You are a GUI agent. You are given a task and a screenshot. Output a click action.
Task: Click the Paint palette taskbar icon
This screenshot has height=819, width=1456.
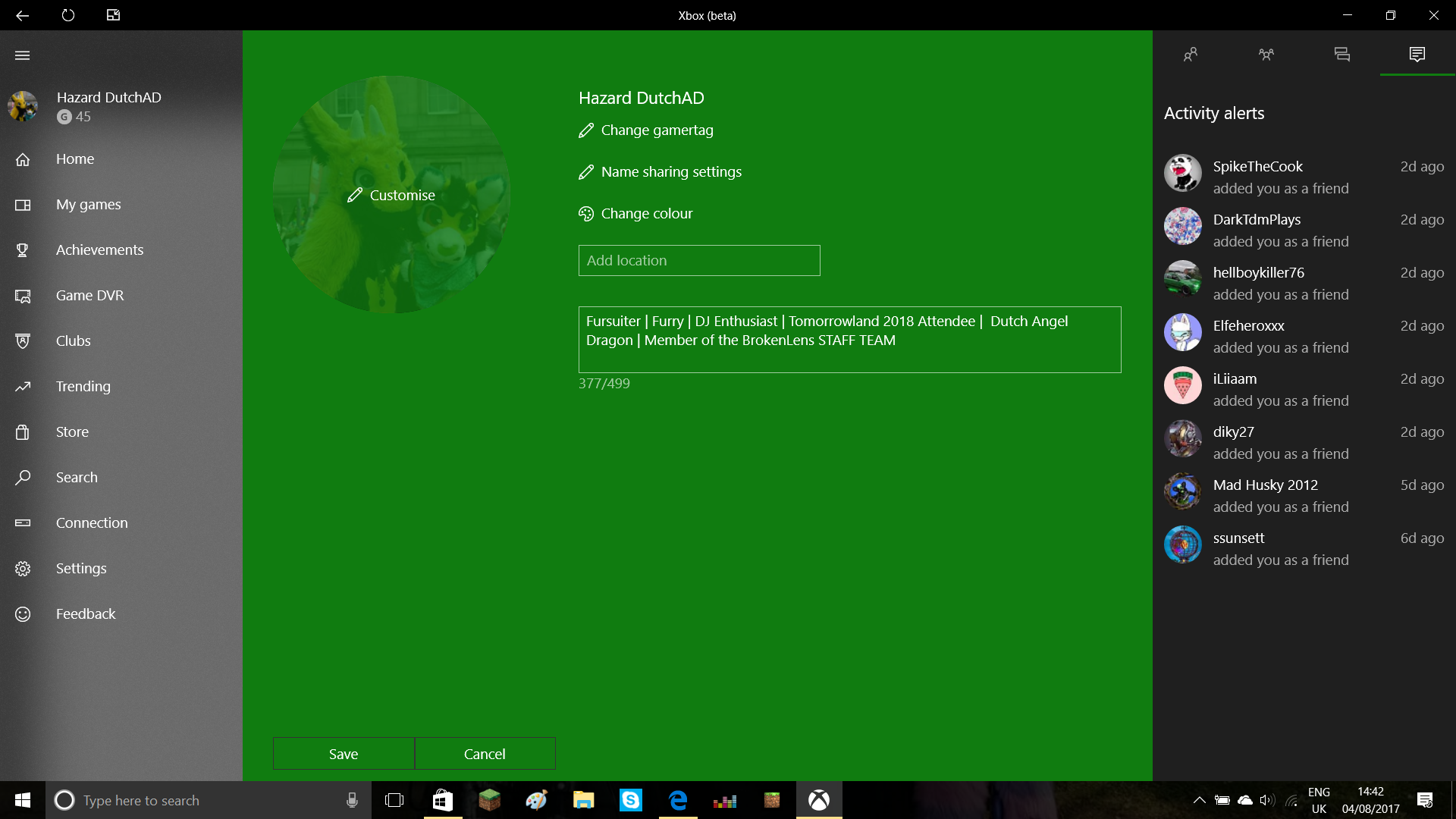coord(536,800)
